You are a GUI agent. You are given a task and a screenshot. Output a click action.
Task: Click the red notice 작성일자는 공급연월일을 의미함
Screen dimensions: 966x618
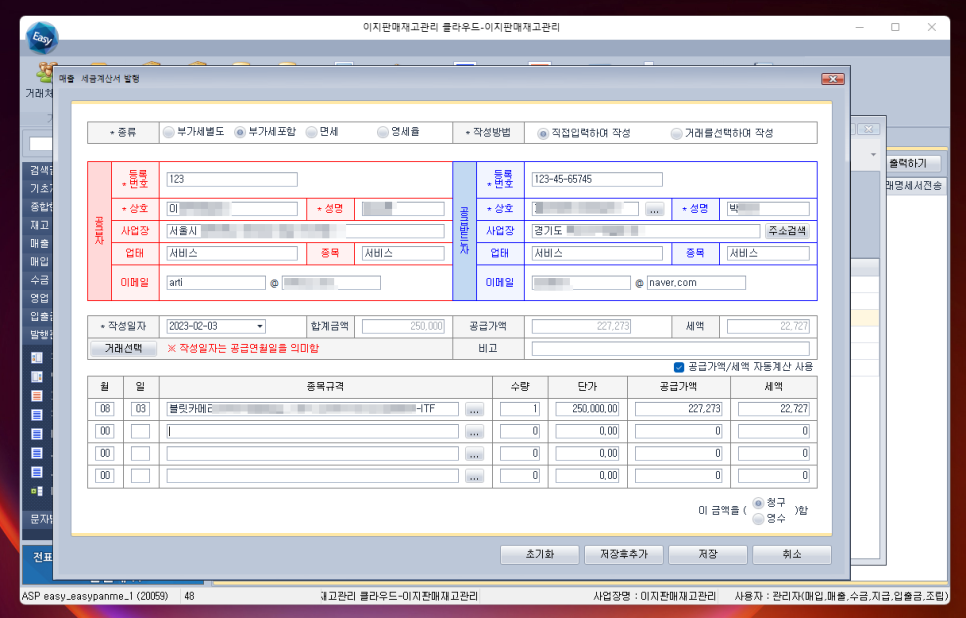(243, 349)
